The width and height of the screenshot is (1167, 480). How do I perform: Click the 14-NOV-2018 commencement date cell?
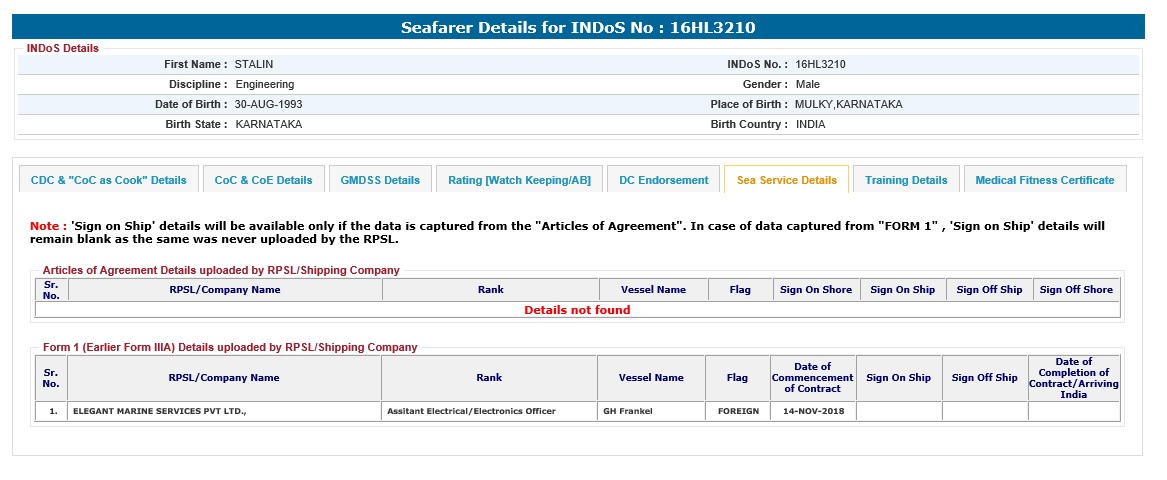tap(812, 411)
